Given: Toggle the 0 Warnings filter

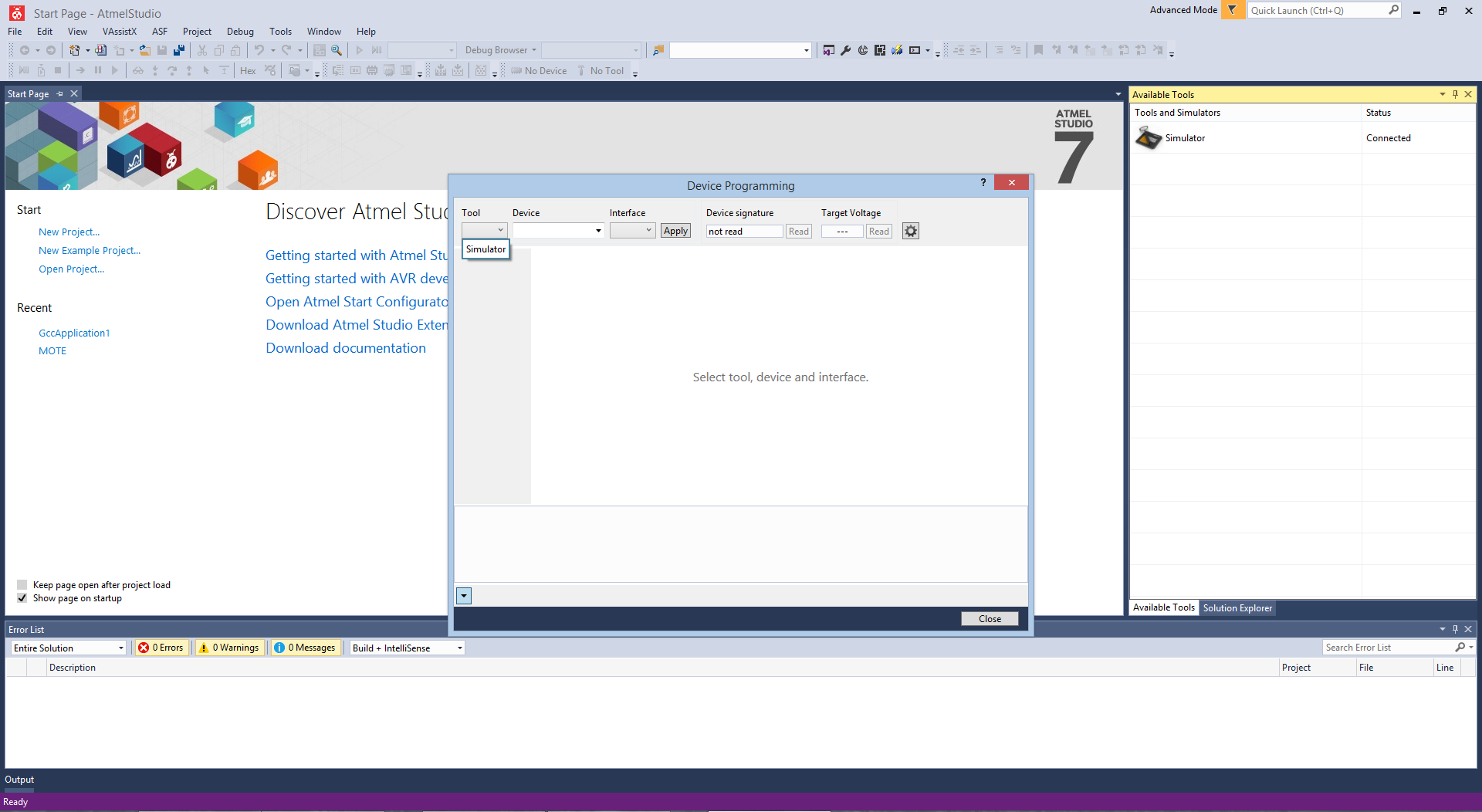Looking at the screenshot, I should [229, 648].
